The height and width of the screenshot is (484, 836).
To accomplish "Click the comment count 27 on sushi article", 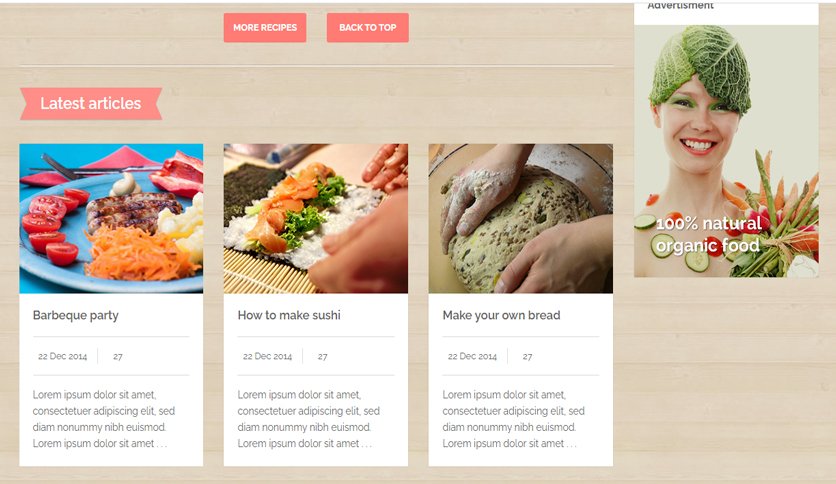I will [x=323, y=357].
